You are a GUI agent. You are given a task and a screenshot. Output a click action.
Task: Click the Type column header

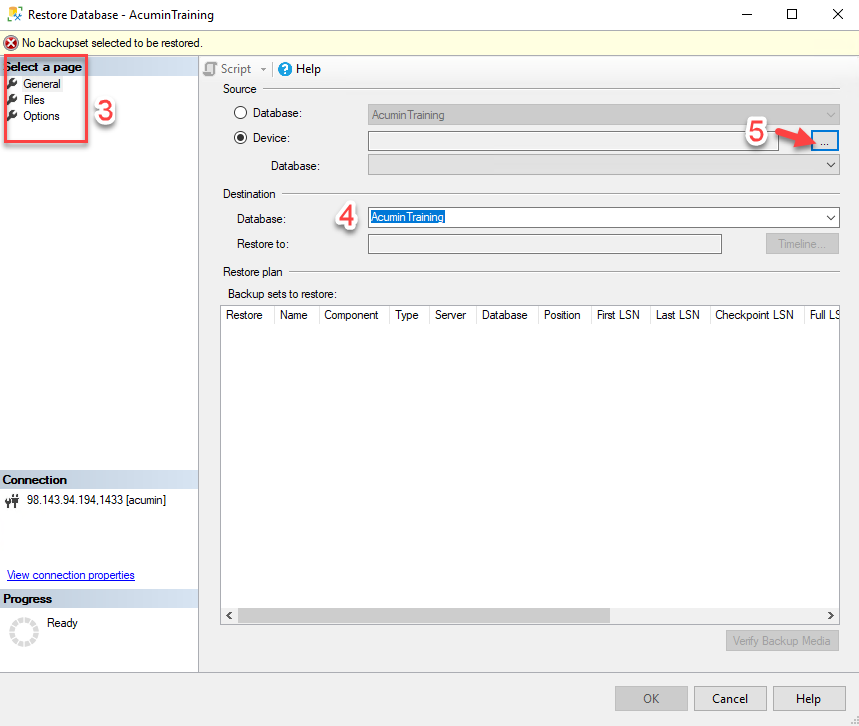pyautogui.click(x=409, y=315)
